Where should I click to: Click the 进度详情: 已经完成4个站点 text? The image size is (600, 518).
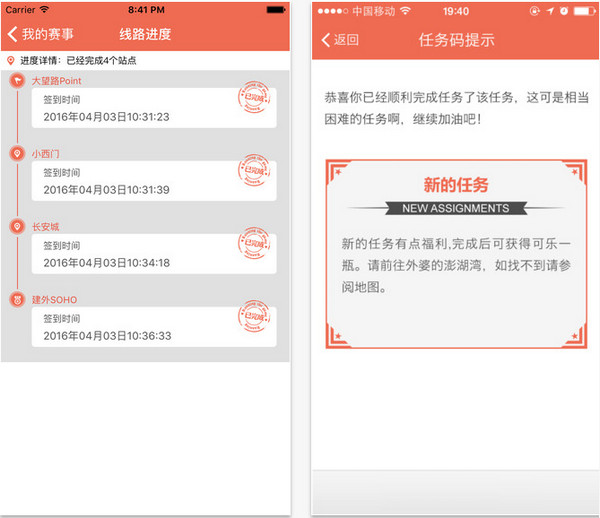pyautogui.click(x=78, y=60)
